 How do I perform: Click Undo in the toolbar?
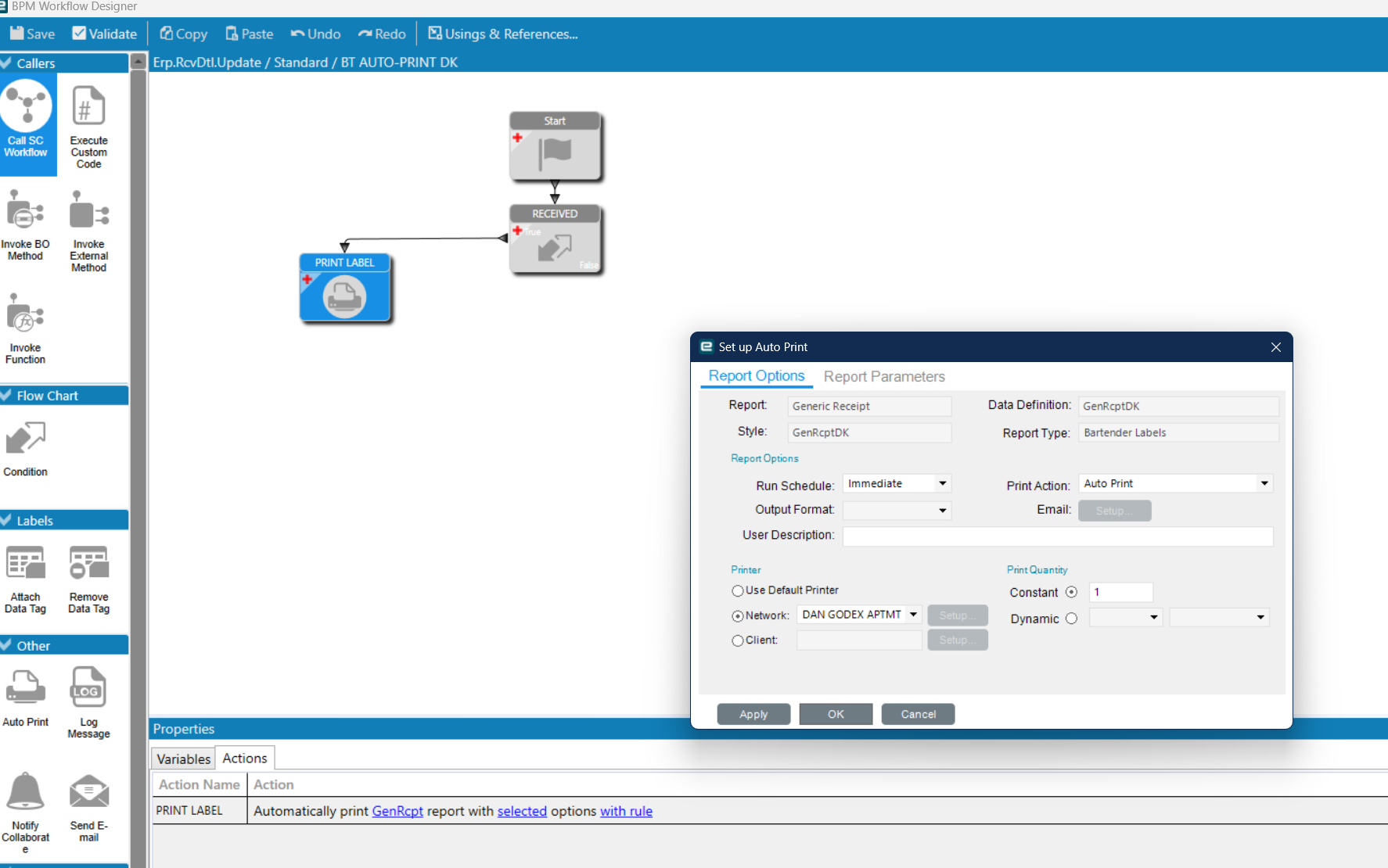(x=315, y=34)
